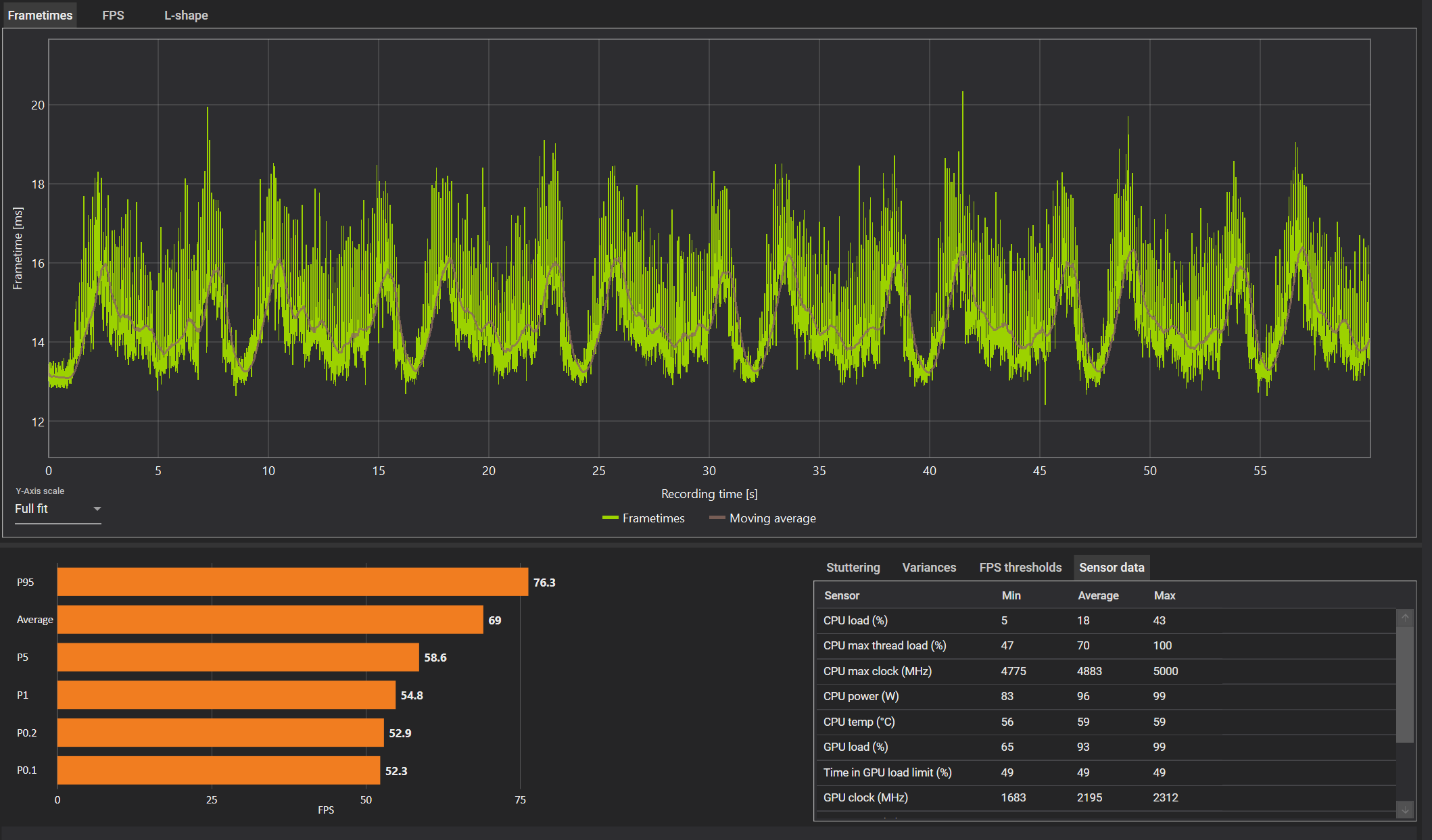Switch to the FPS graph tab
This screenshot has width=1432, height=840.
113,15
